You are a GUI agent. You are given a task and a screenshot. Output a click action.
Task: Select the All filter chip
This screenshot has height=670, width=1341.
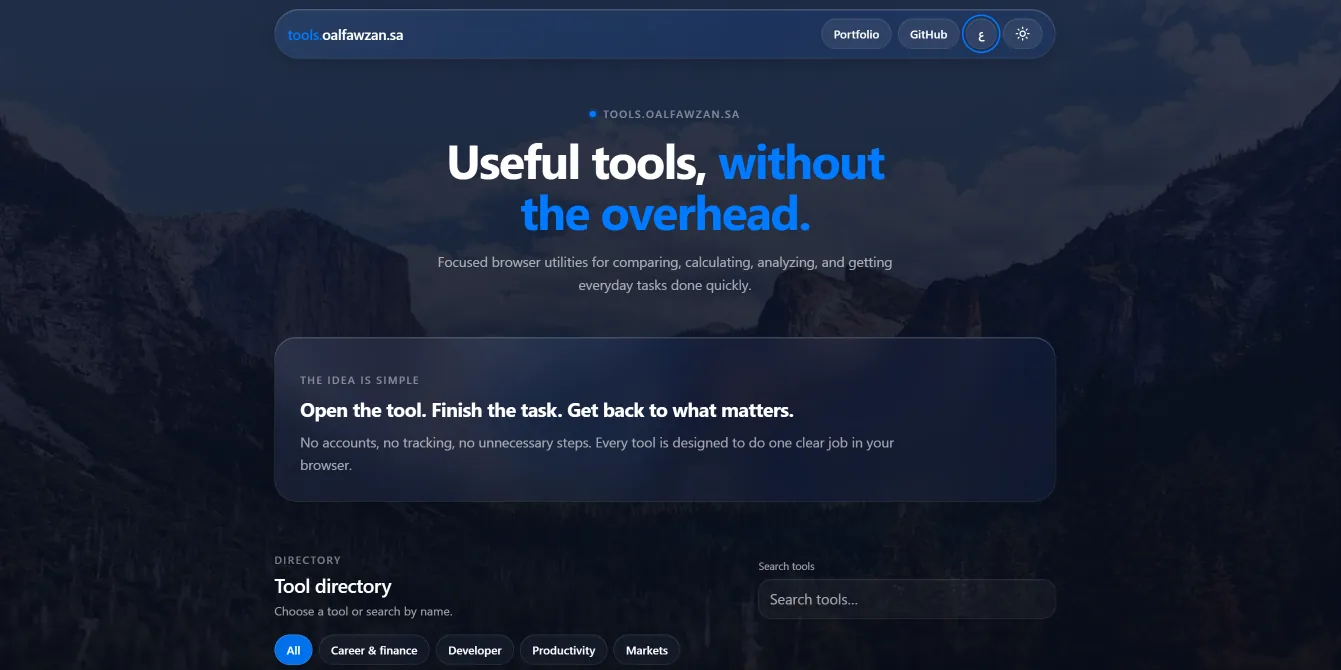pos(293,650)
